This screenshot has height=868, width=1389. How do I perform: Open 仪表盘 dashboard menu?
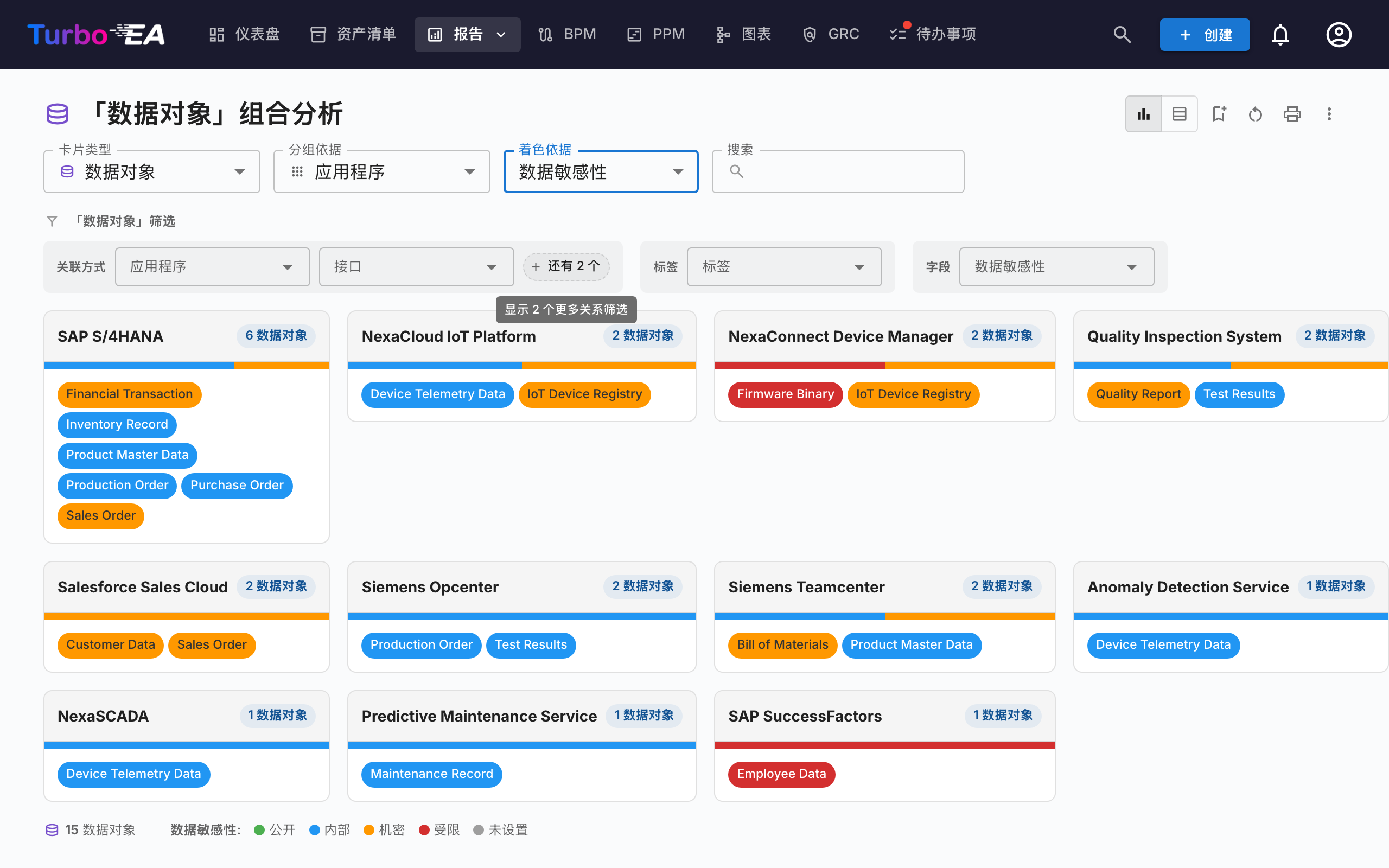pyautogui.click(x=245, y=34)
